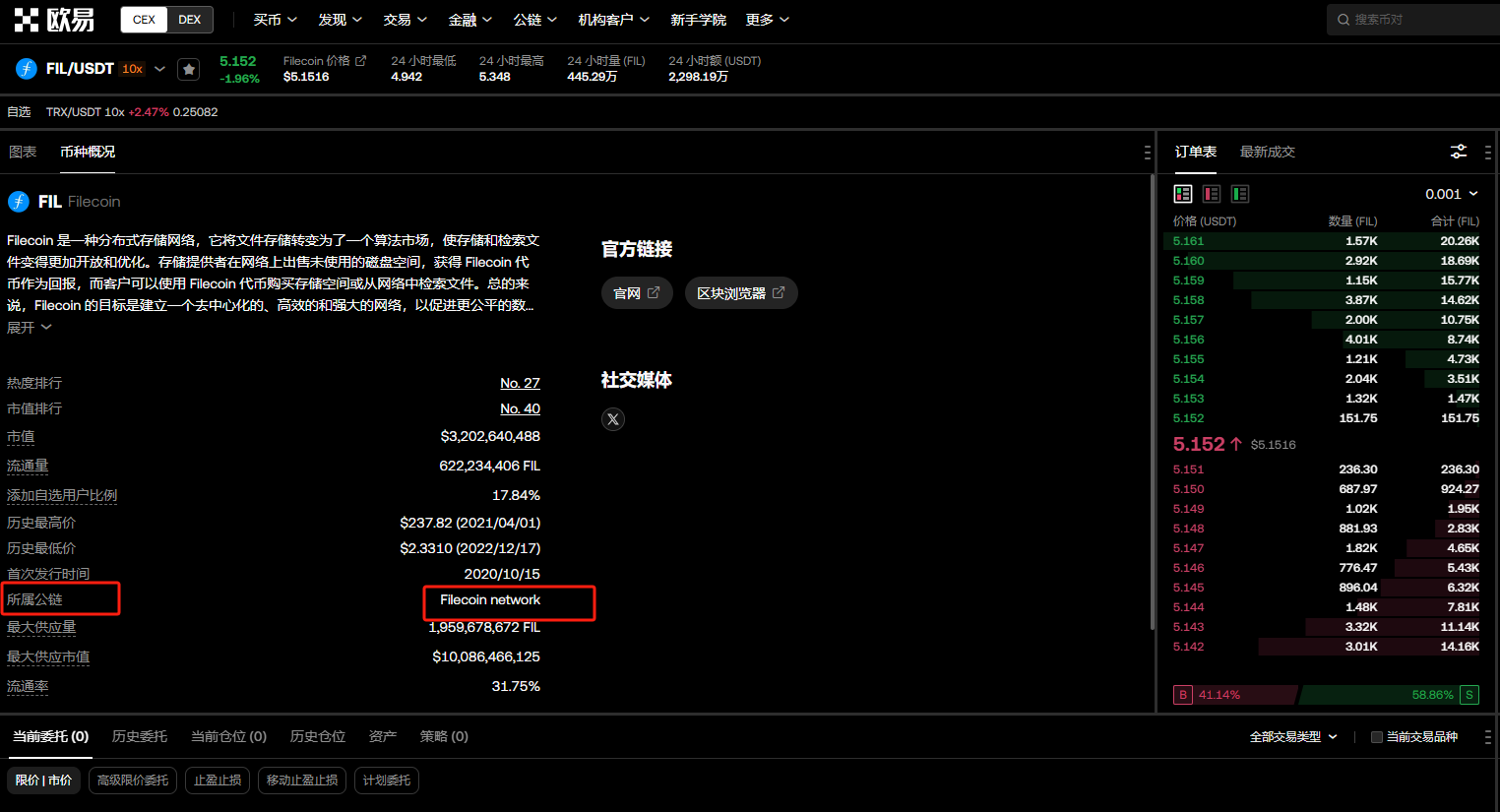Open 公链 dropdown menu
The height and width of the screenshot is (812, 1500).
(x=534, y=20)
